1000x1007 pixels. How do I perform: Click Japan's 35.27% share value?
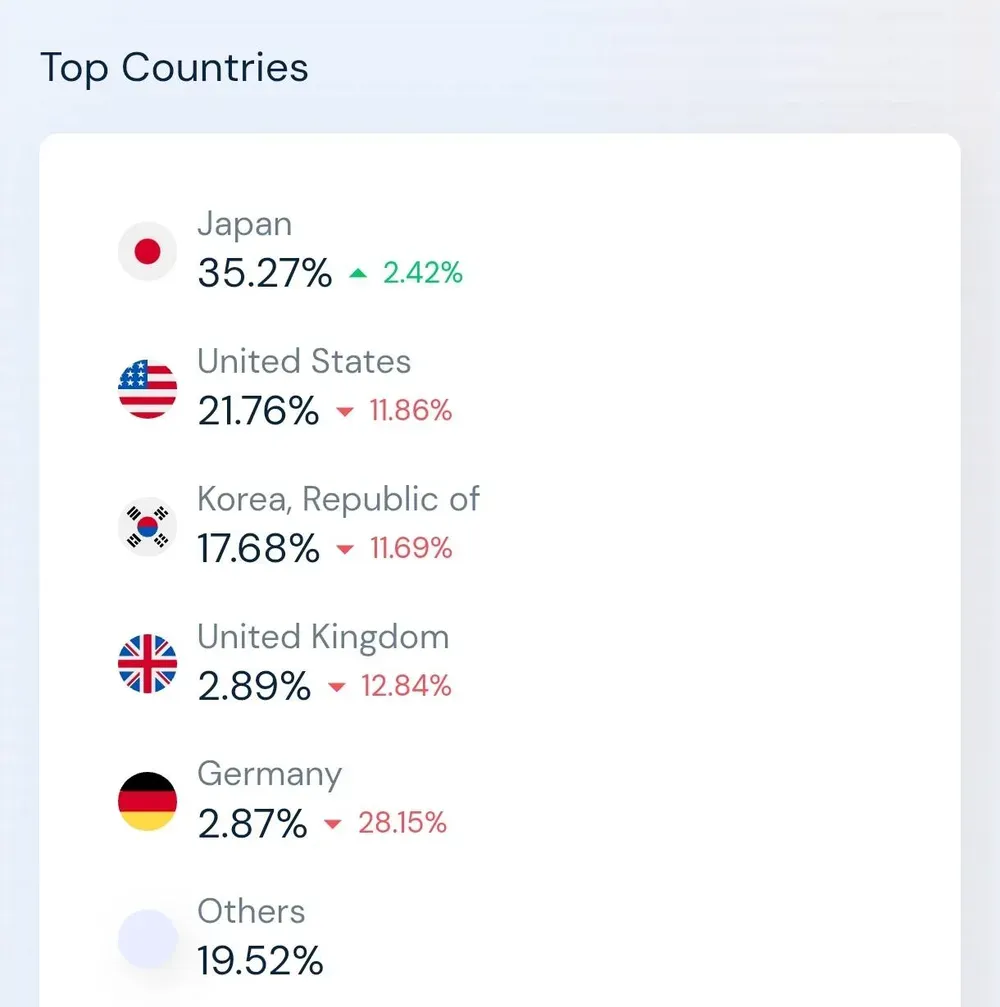(264, 272)
